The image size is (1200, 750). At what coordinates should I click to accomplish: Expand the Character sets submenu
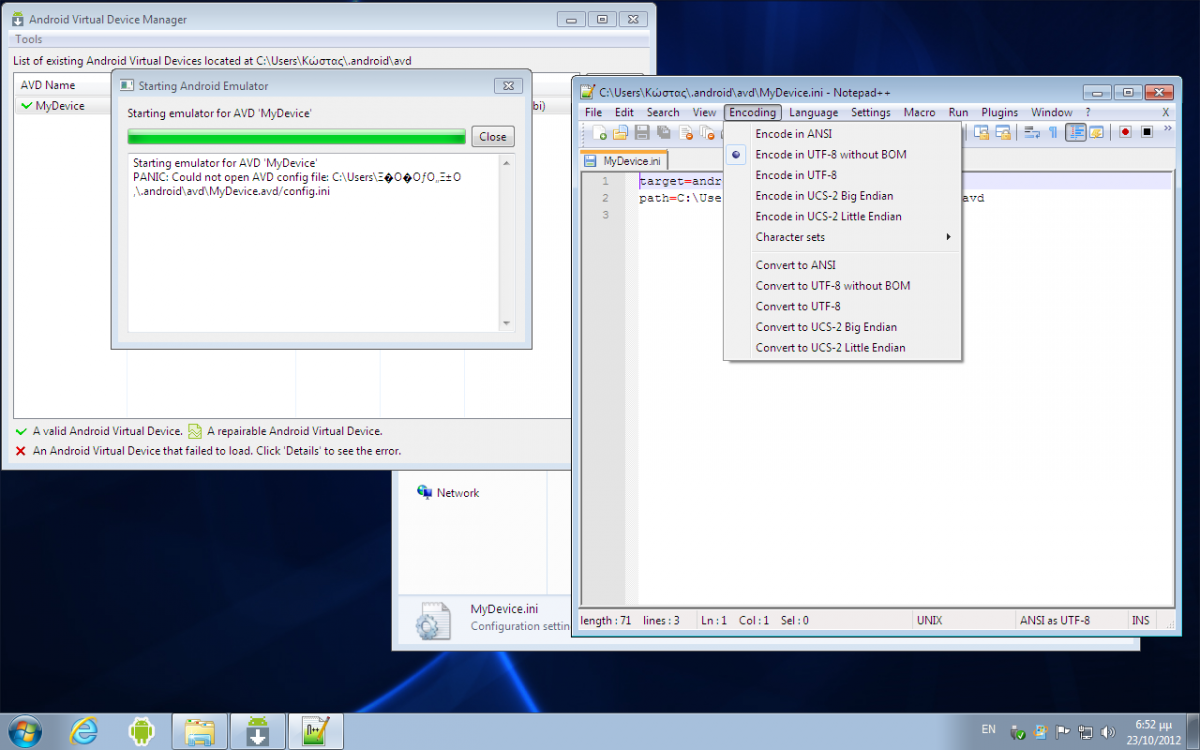coord(842,237)
